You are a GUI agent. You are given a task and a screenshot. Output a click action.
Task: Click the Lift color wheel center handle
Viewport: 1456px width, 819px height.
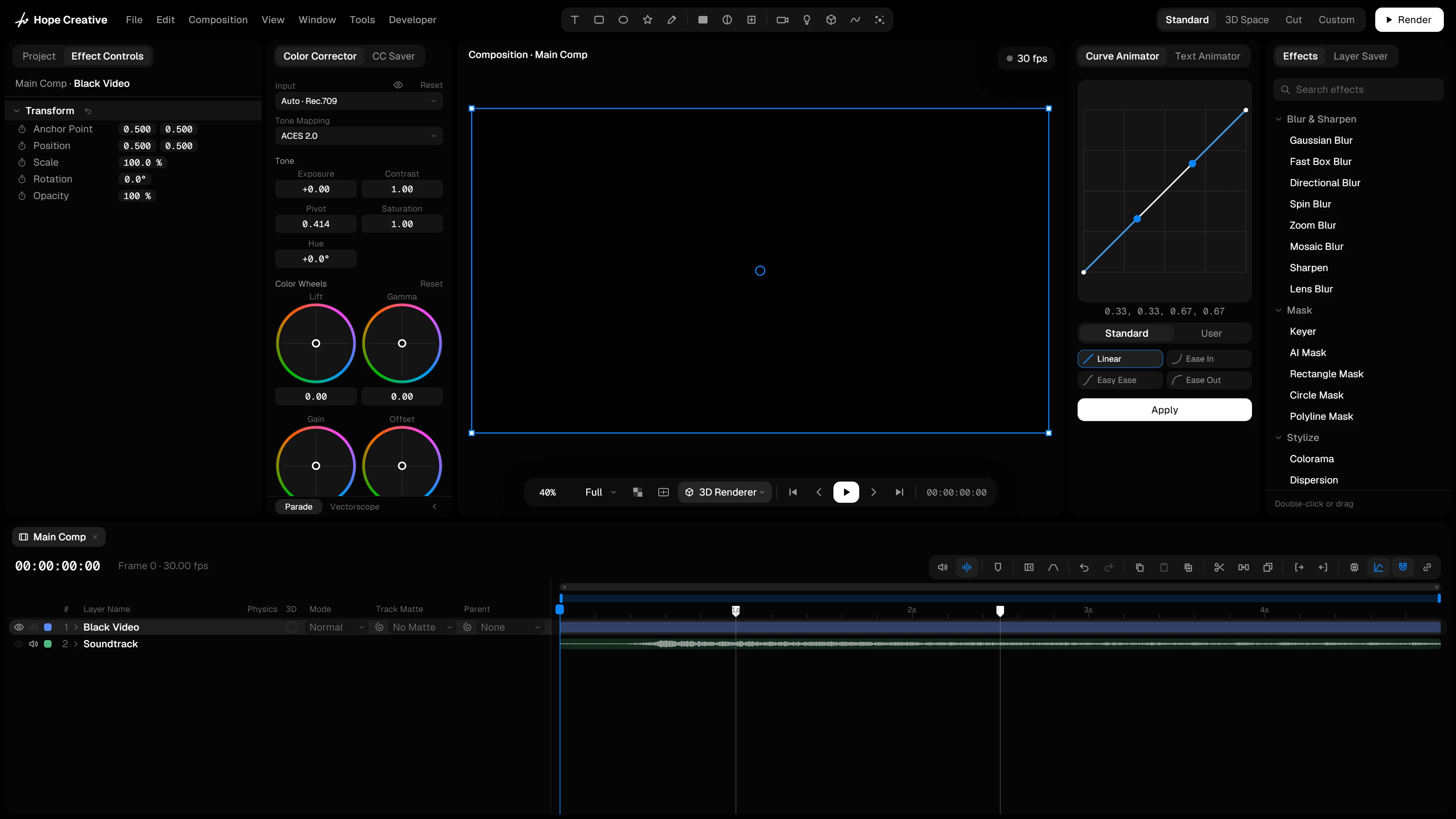[x=316, y=344]
